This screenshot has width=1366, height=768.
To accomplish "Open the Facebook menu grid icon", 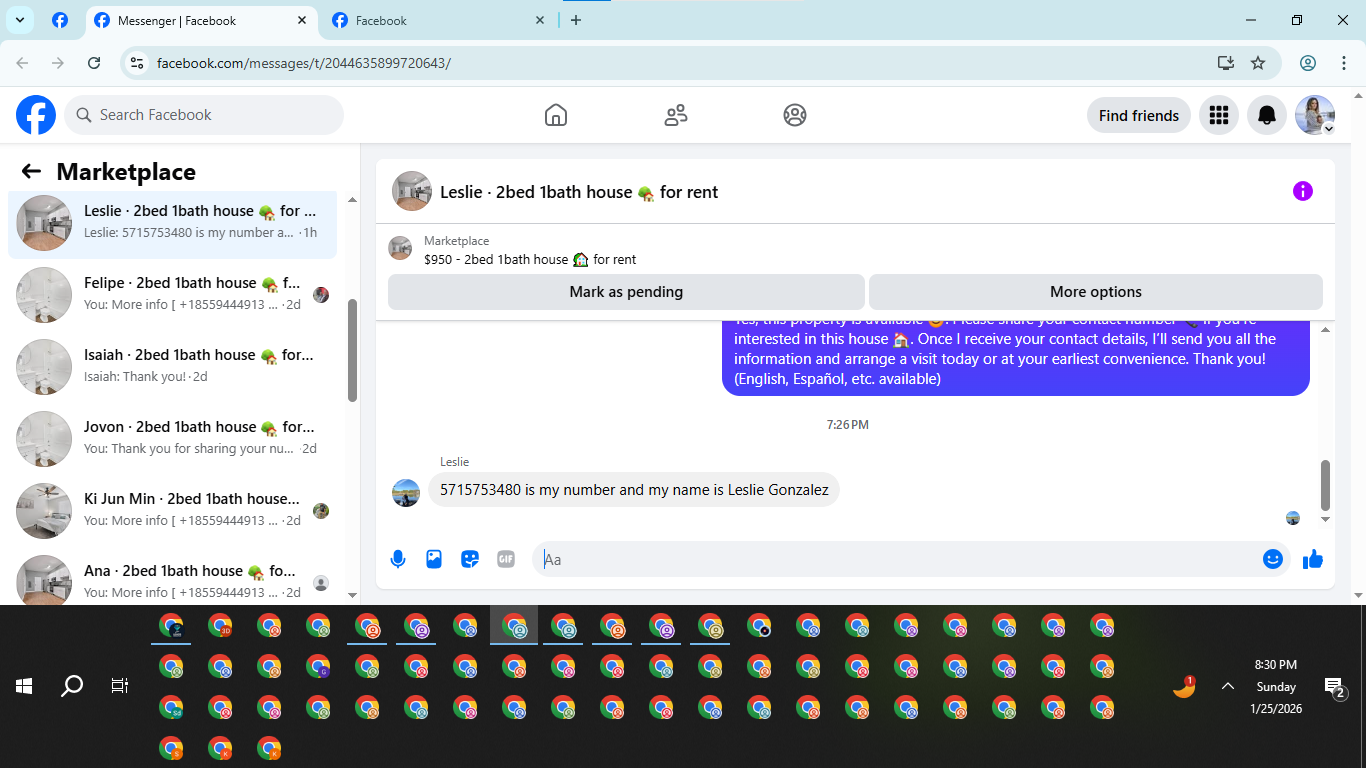I will coord(1218,115).
